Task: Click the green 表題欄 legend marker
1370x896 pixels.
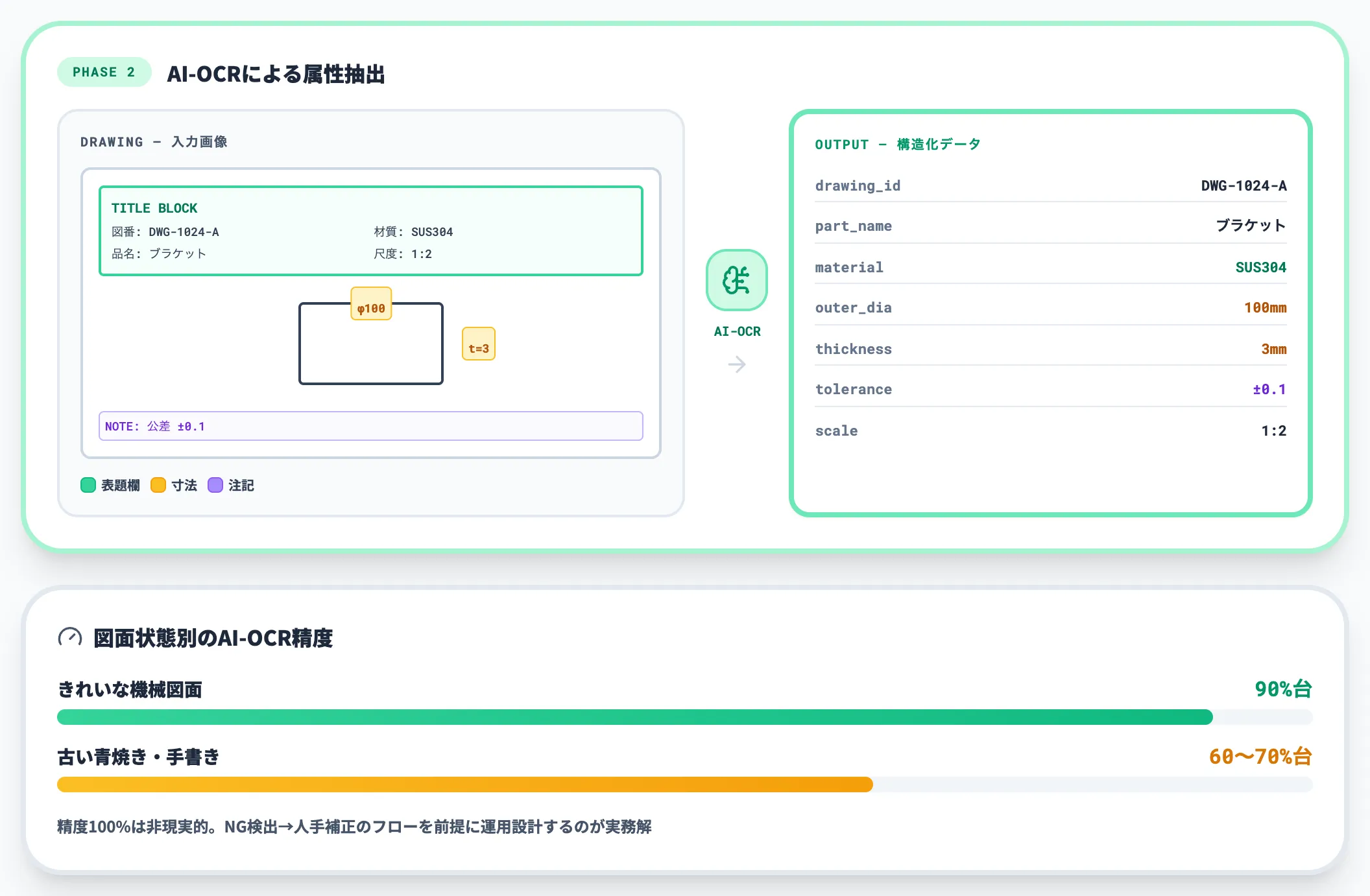Action: 88,484
